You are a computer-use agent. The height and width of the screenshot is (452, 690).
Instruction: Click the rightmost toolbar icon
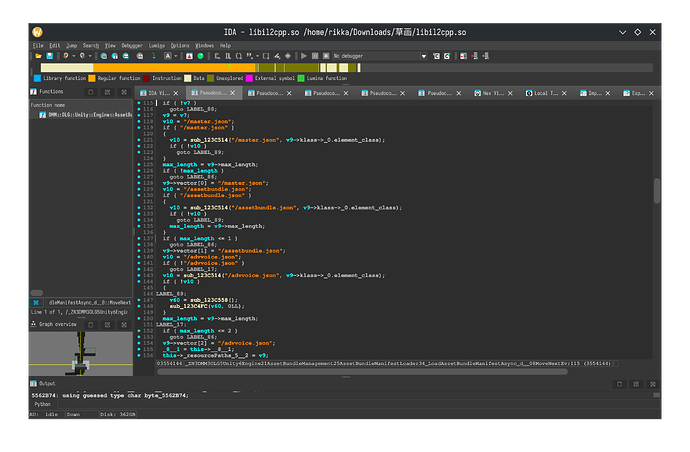point(486,56)
